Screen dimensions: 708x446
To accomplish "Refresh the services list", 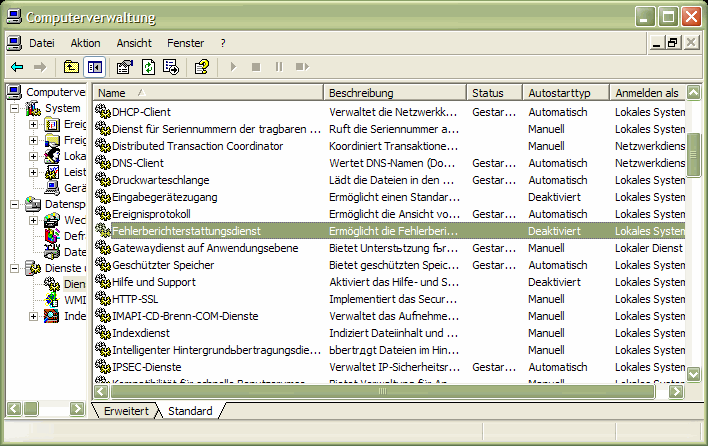I will coord(148,67).
